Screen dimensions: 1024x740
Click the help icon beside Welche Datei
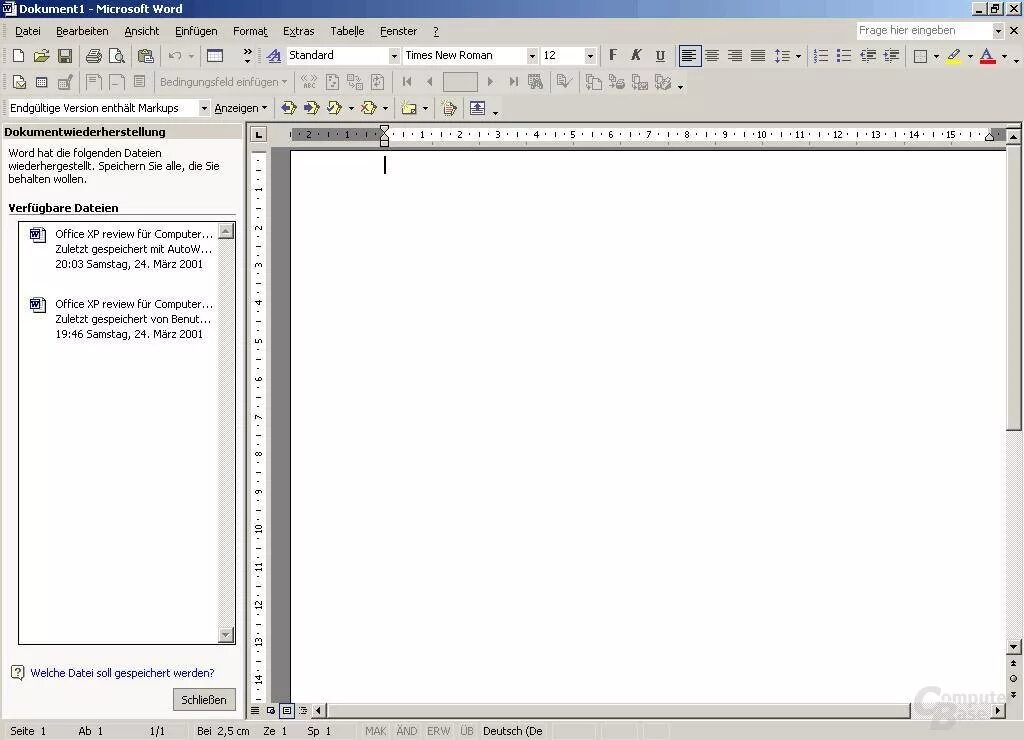tap(18, 673)
